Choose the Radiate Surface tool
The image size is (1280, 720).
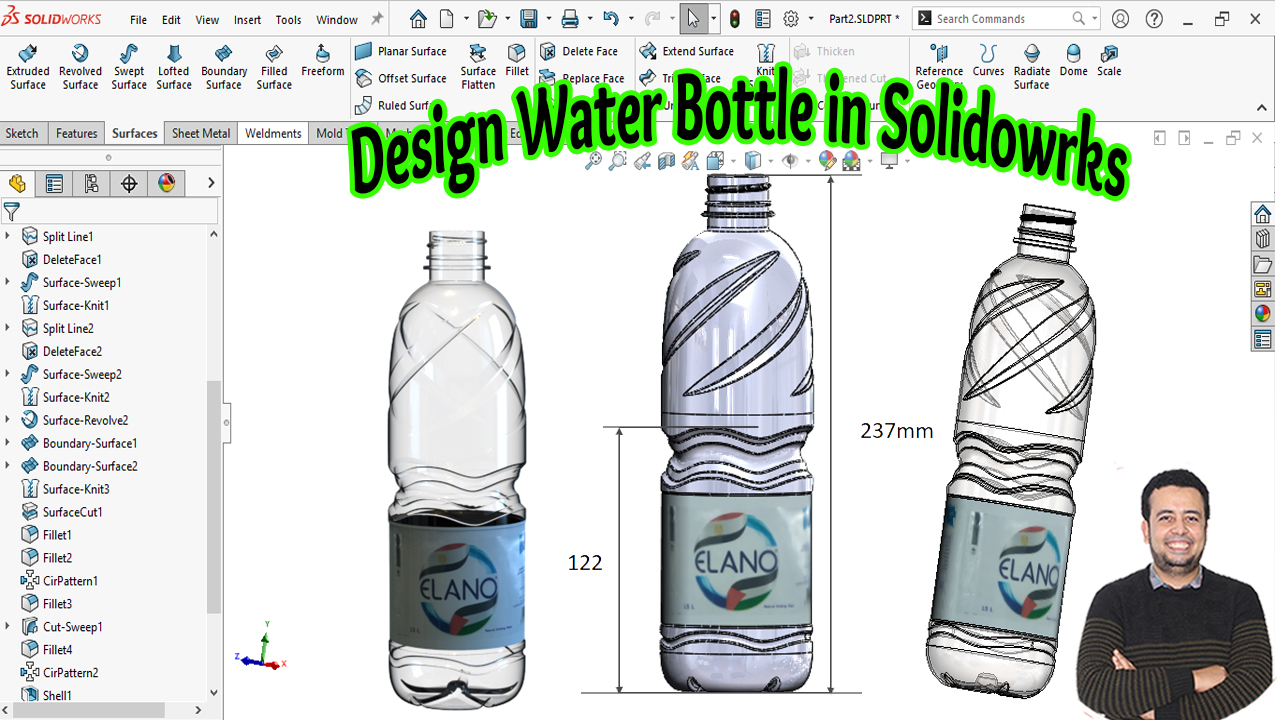pos(1031,67)
